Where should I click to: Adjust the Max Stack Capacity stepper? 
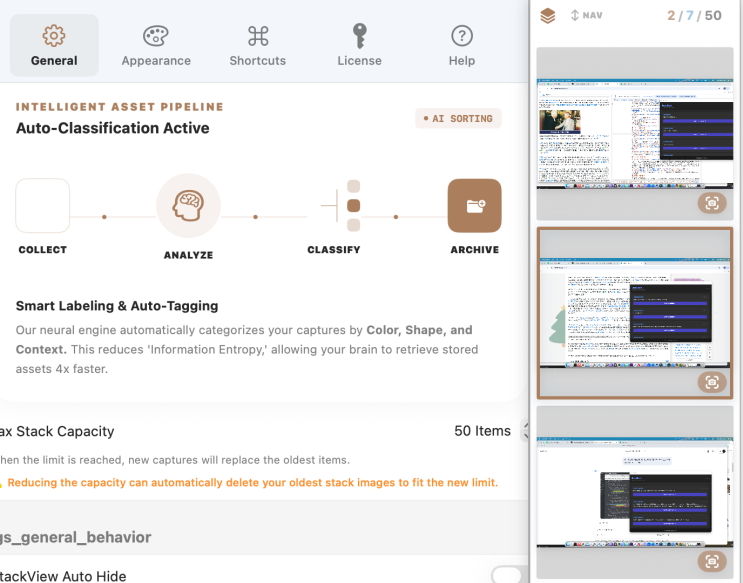coord(524,431)
